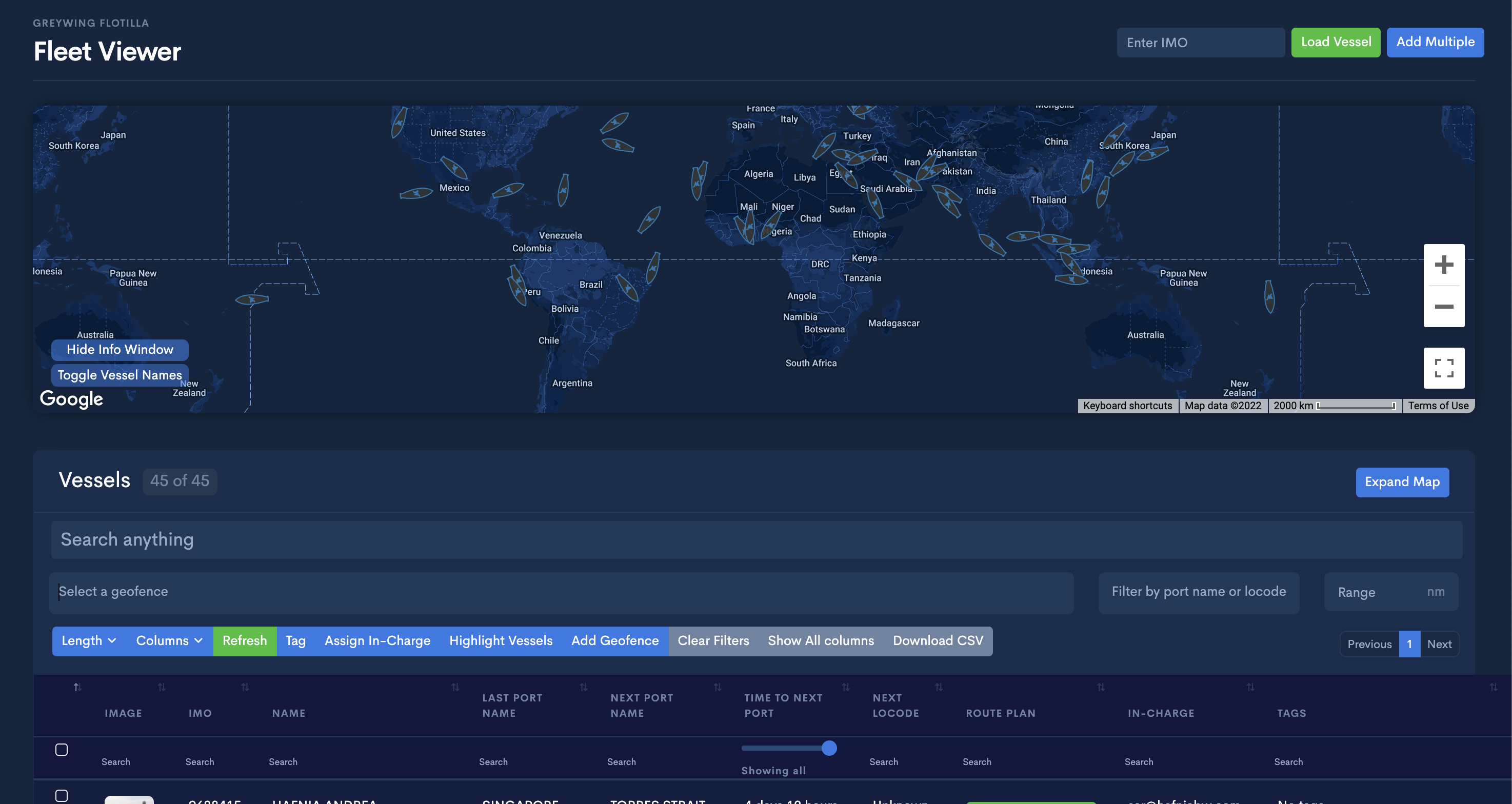
Task: Go to Previous page of vessels
Action: coord(1369,644)
